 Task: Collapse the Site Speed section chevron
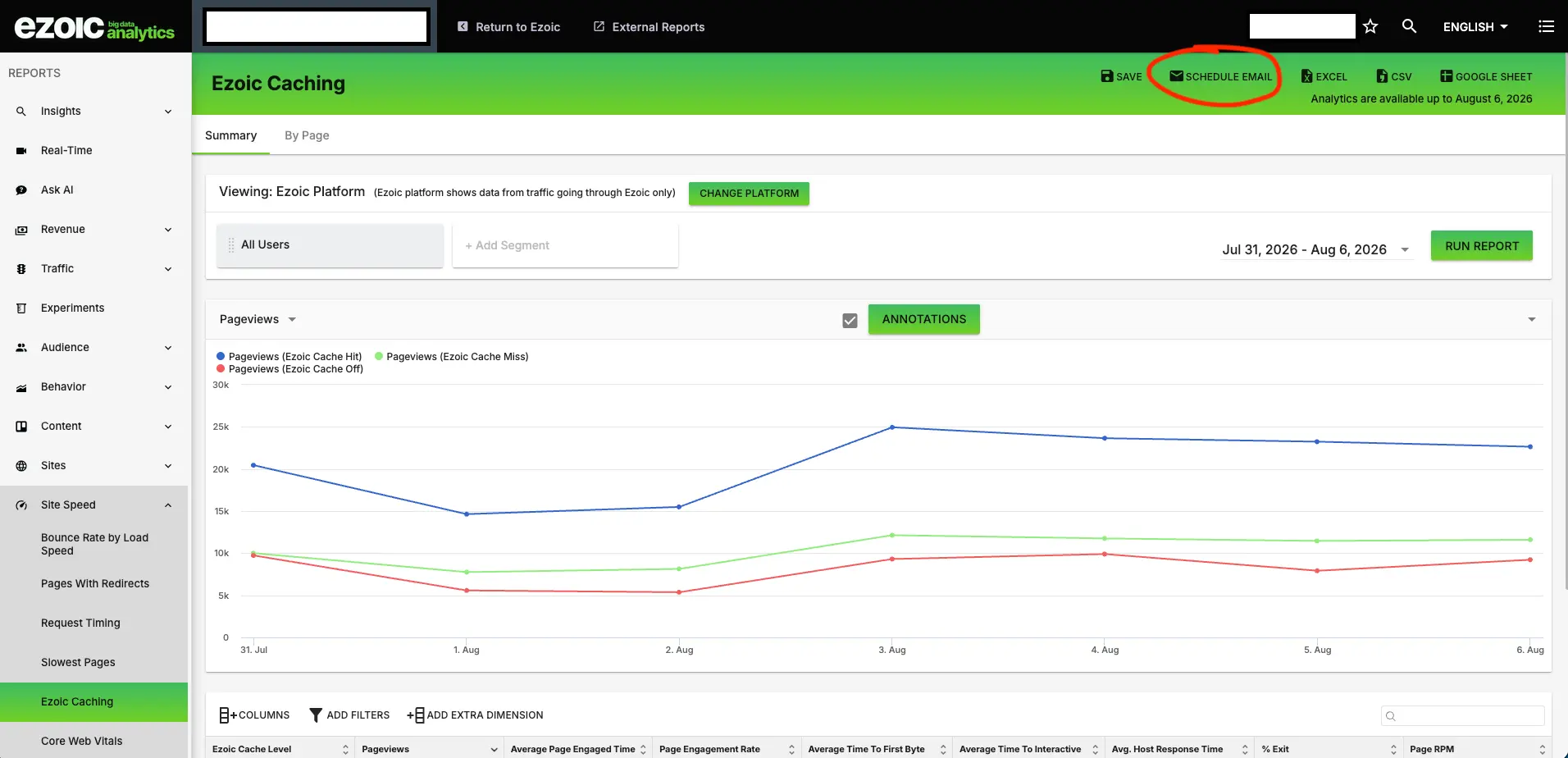pos(168,505)
